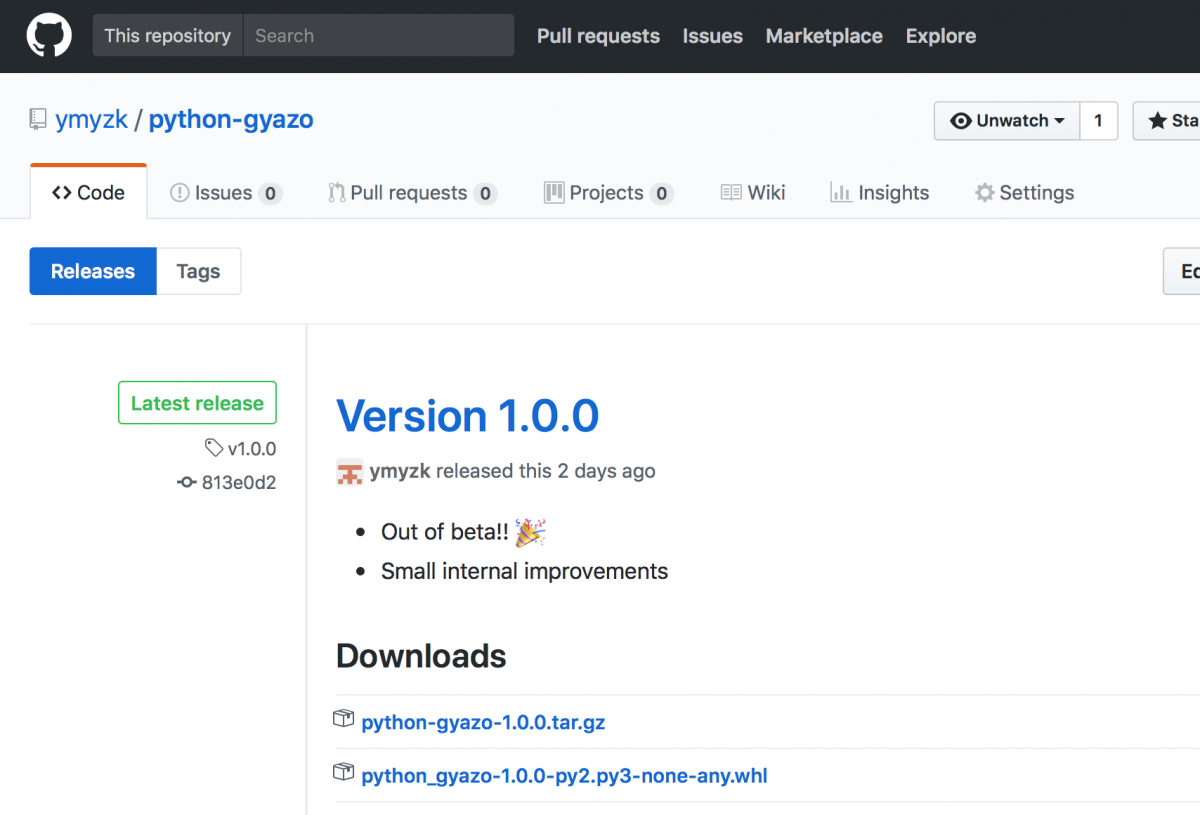This screenshot has height=815, width=1200.
Task: Click the GitHub octocat logo
Action: pos(48,35)
